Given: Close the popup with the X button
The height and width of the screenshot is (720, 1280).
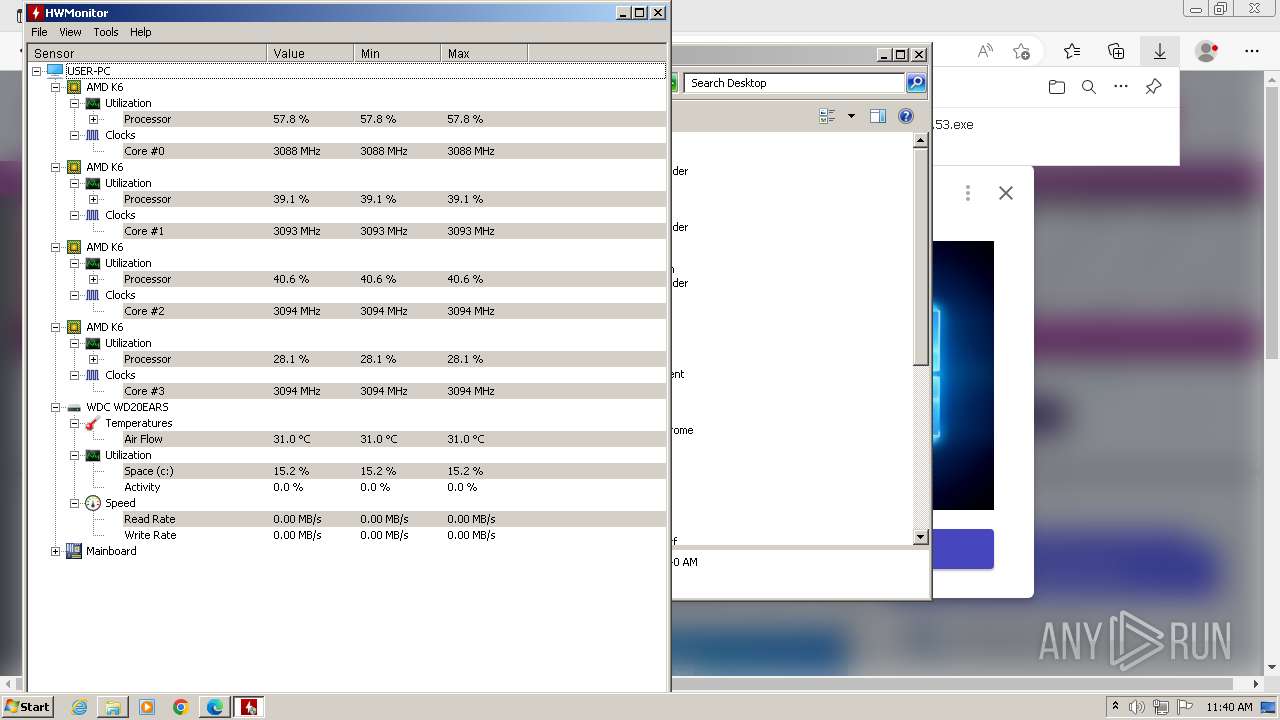Looking at the screenshot, I should 1006,193.
